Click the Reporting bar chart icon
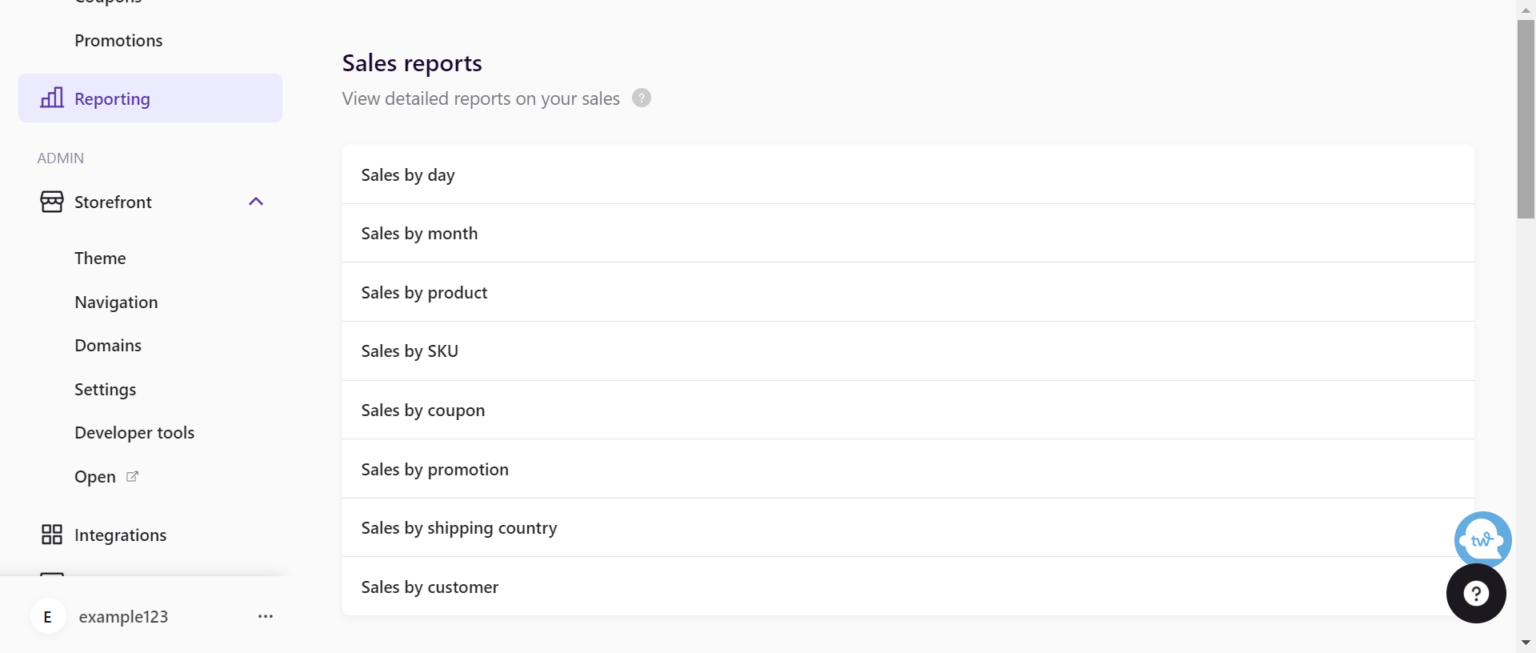The width and height of the screenshot is (1536, 653). [51, 98]
